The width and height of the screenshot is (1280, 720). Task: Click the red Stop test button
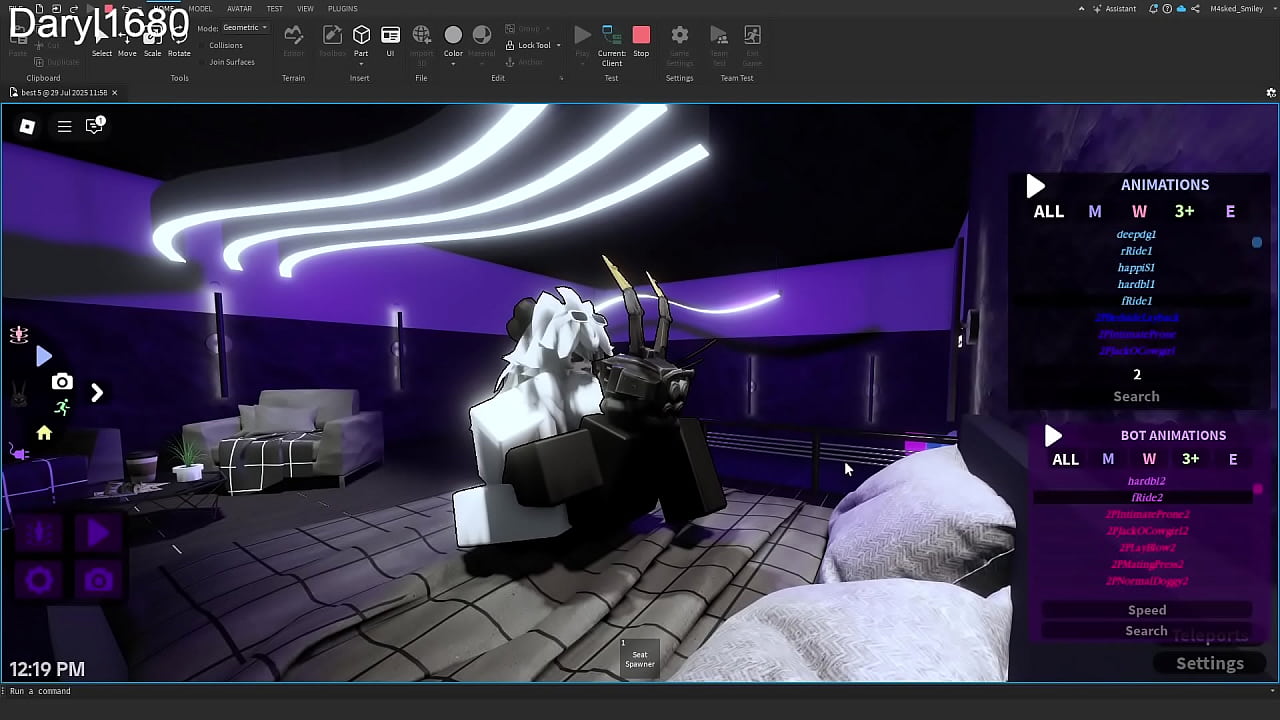(641, 36)
